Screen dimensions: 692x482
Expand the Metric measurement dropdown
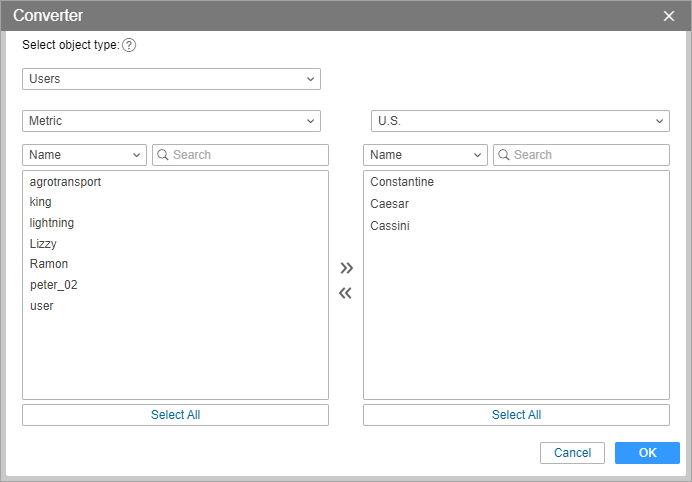coord(171,121)
